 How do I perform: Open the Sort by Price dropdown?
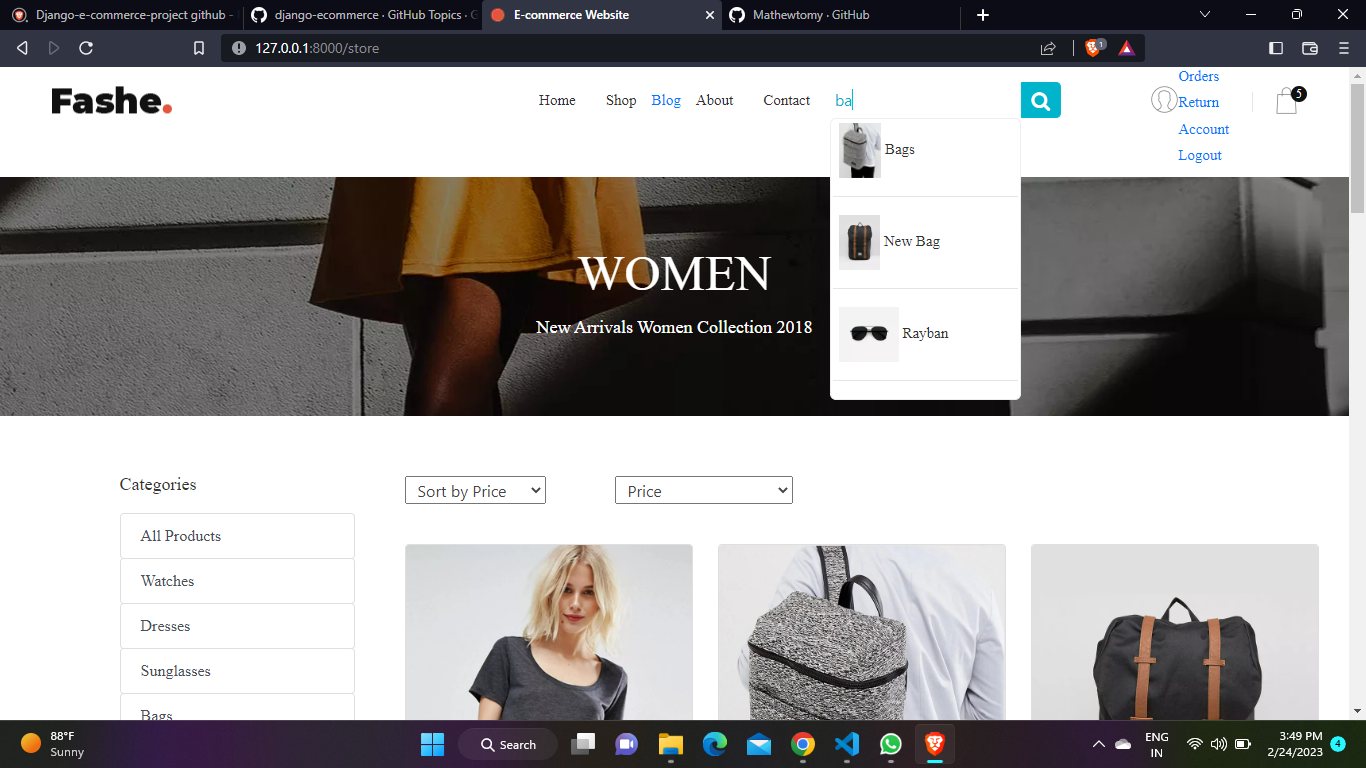(475, 490)
